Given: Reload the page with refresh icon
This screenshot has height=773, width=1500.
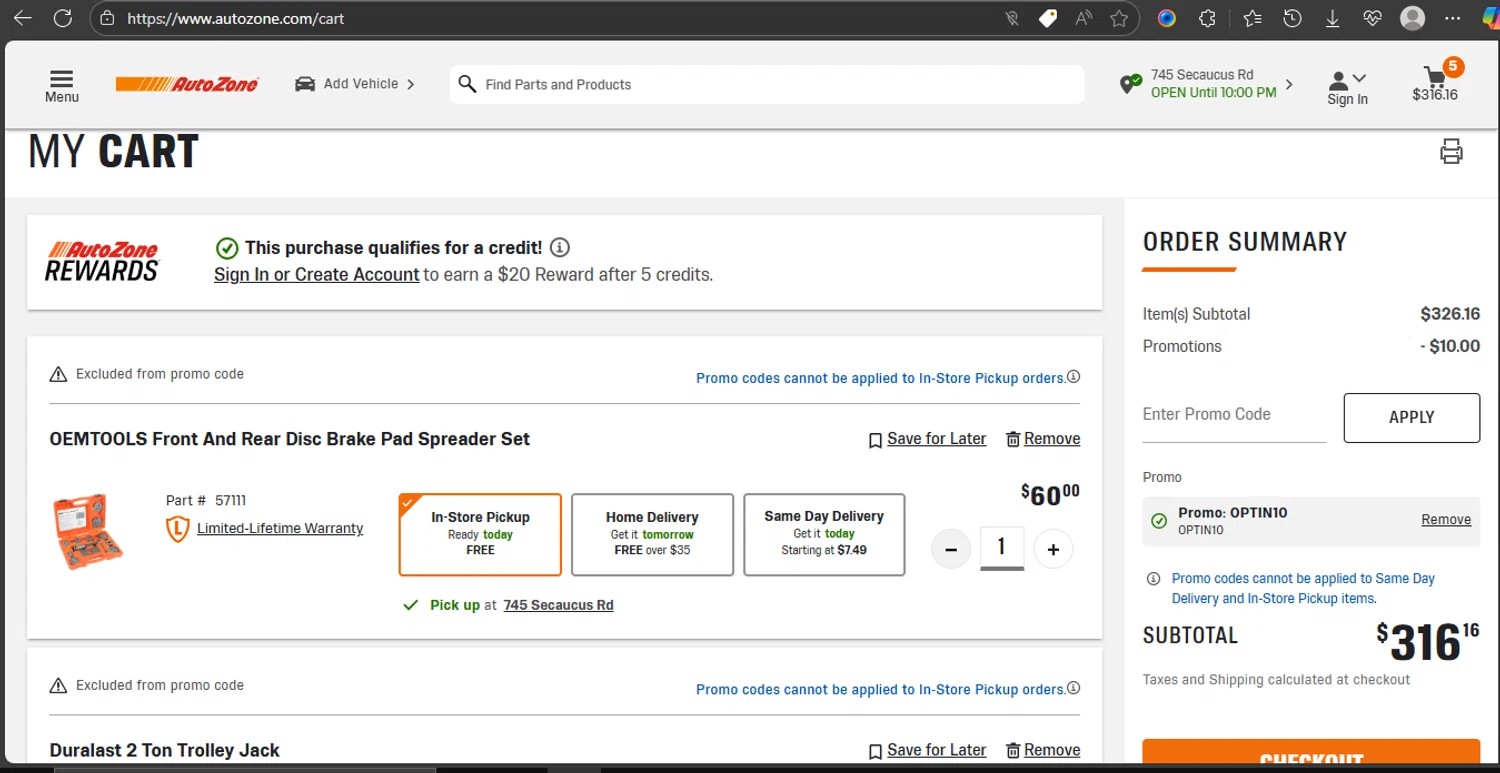Looking at the screenshot, I should 62,18.
